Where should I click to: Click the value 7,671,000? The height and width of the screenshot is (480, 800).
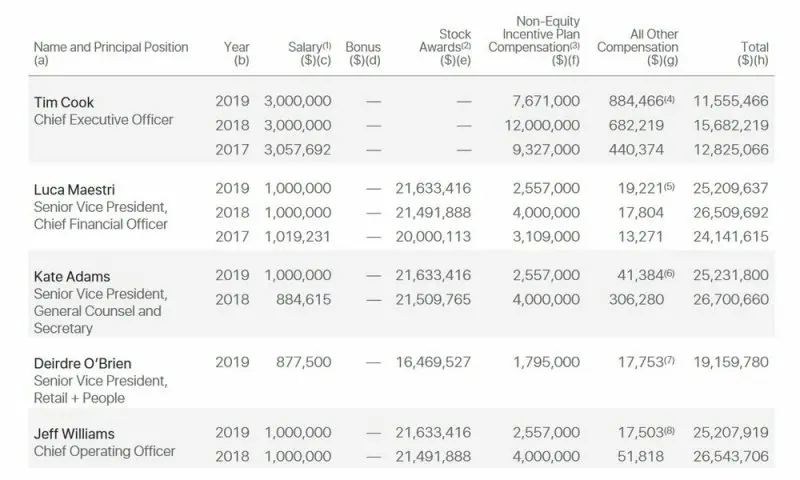click(546, 101)
